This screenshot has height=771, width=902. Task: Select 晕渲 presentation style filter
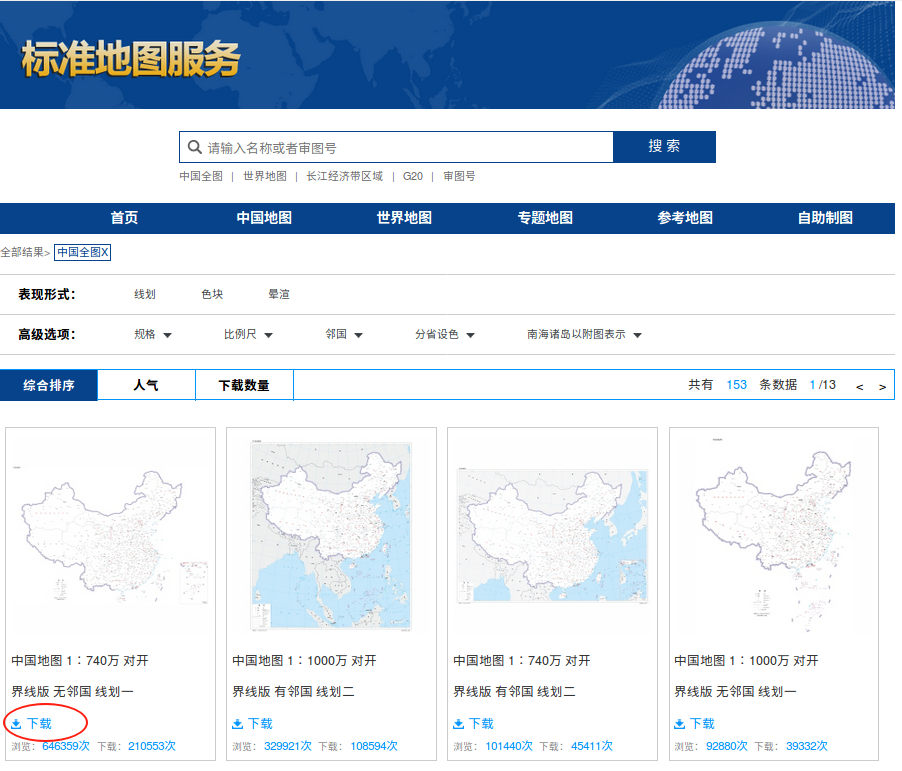pyautogui.click(x=279, y=294)
